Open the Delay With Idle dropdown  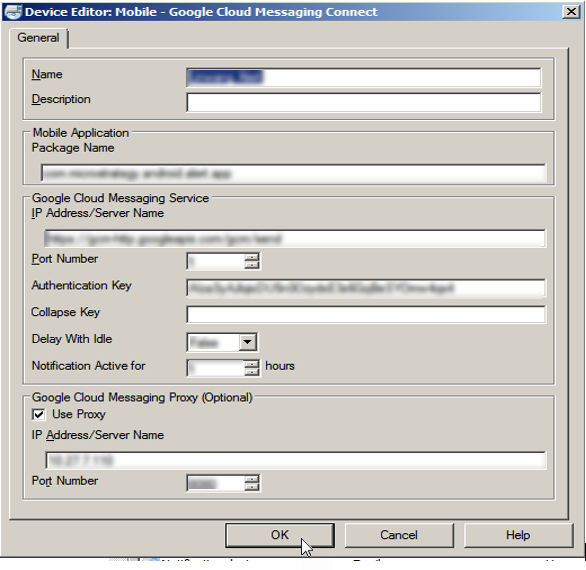pyautogui.click(x=247, y=342)
